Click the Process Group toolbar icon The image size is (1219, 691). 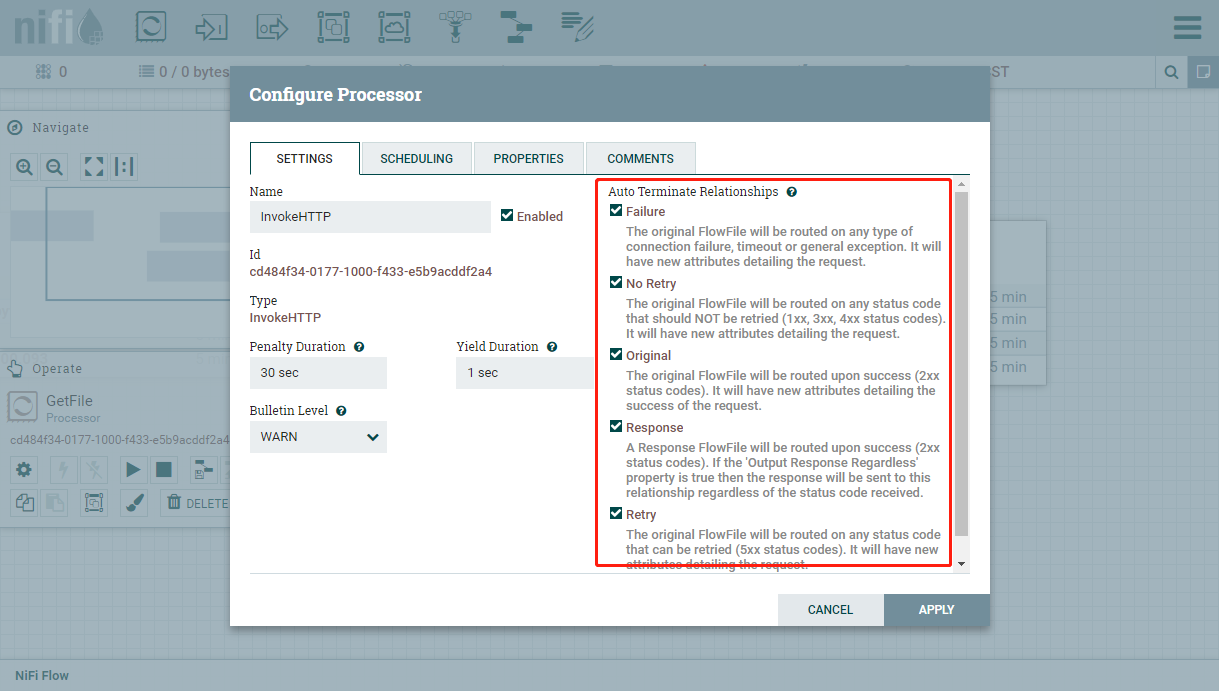333,27
